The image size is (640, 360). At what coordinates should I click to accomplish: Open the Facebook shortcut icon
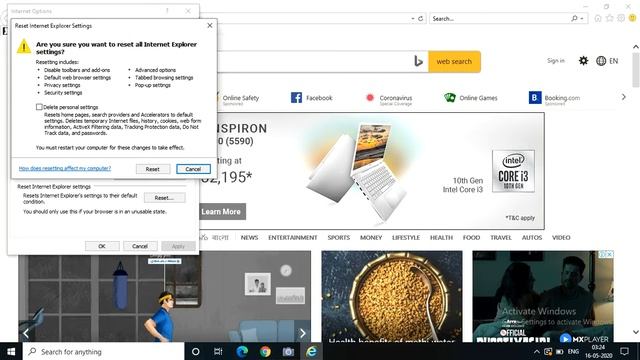coord(296,98)
